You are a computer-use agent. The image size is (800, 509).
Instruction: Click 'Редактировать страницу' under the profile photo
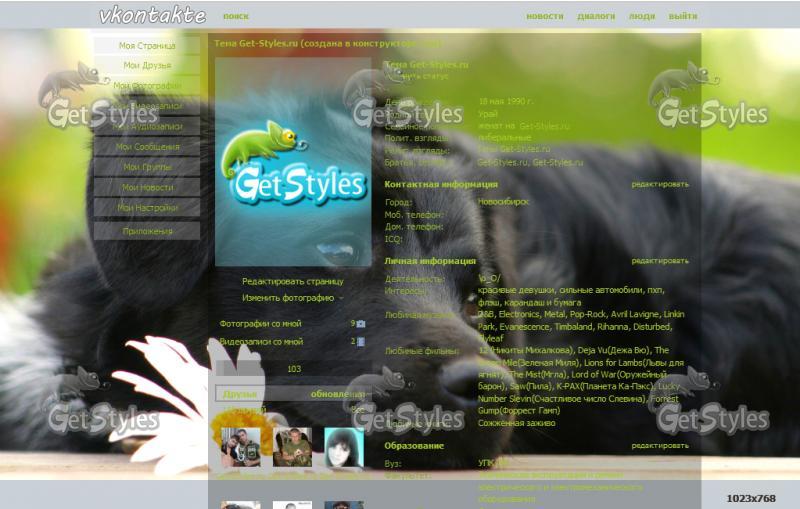point(292,282)
